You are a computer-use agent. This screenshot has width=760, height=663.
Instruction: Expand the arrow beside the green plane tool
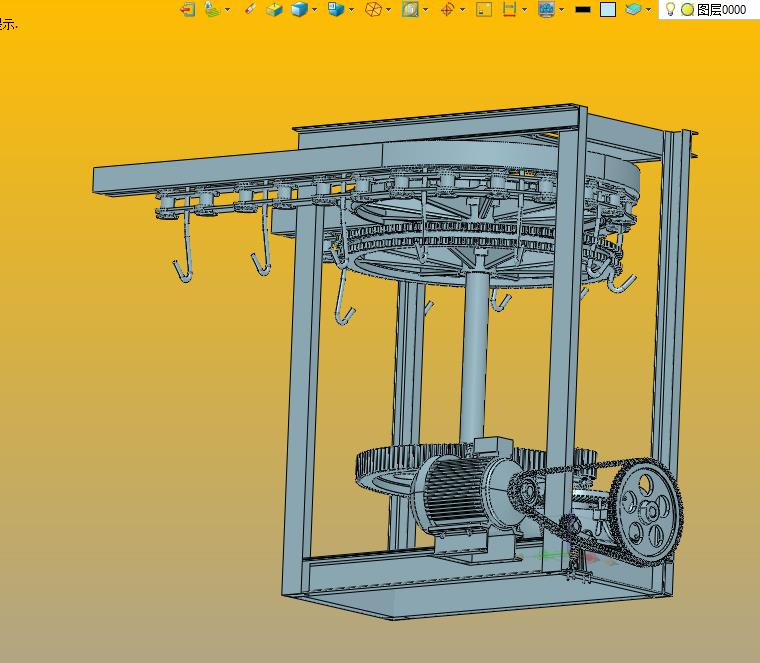[x=227, y=10]
